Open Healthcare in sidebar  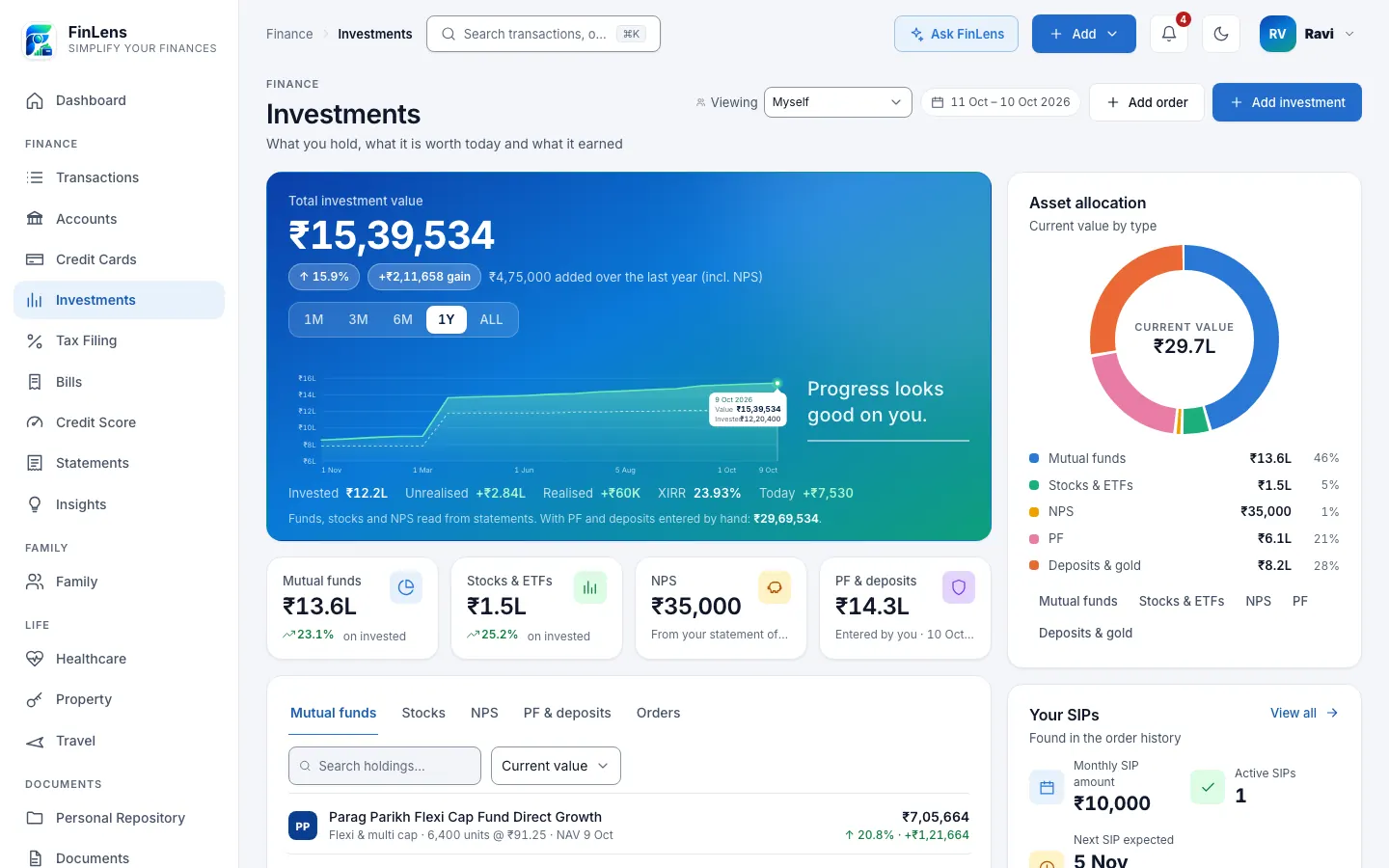119,659
